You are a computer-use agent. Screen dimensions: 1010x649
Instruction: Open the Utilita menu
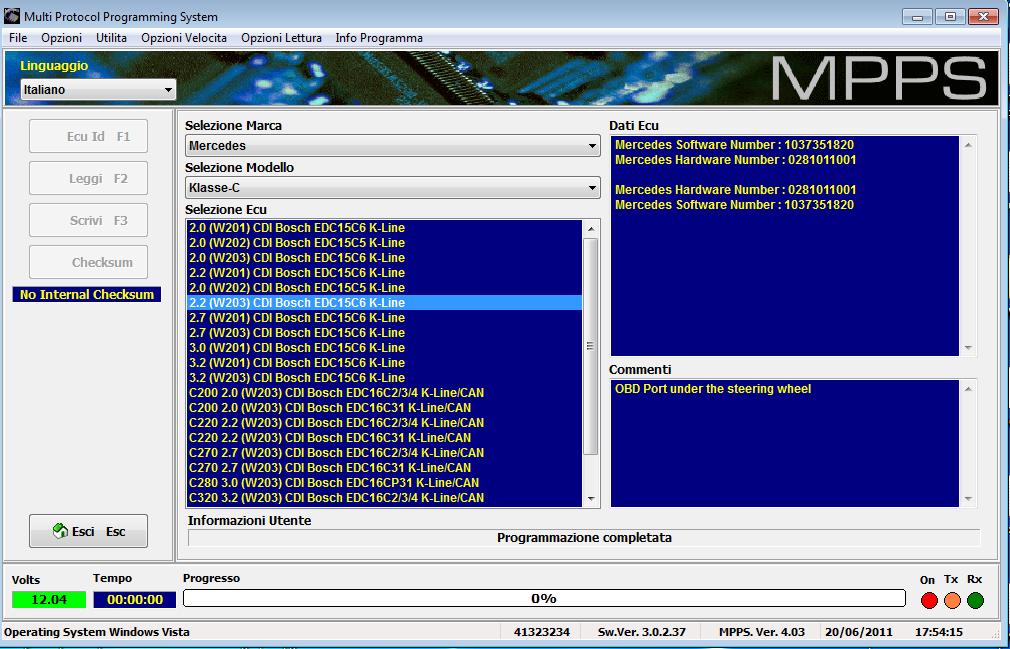click(x=111, y=38)
